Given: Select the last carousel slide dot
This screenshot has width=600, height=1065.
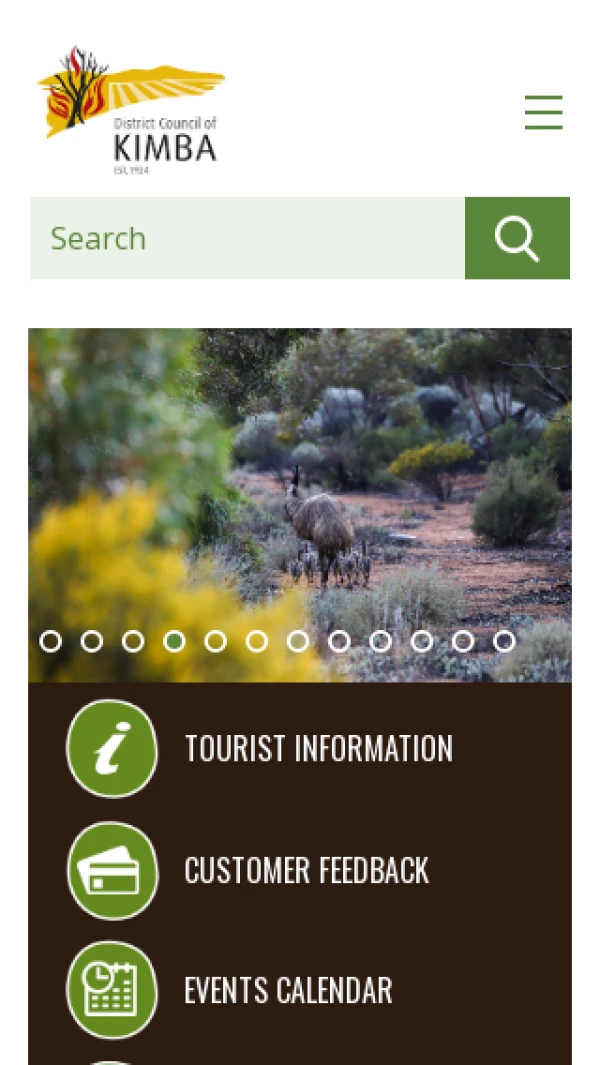Looking at the screenshot, I should [x=504, y=641].
